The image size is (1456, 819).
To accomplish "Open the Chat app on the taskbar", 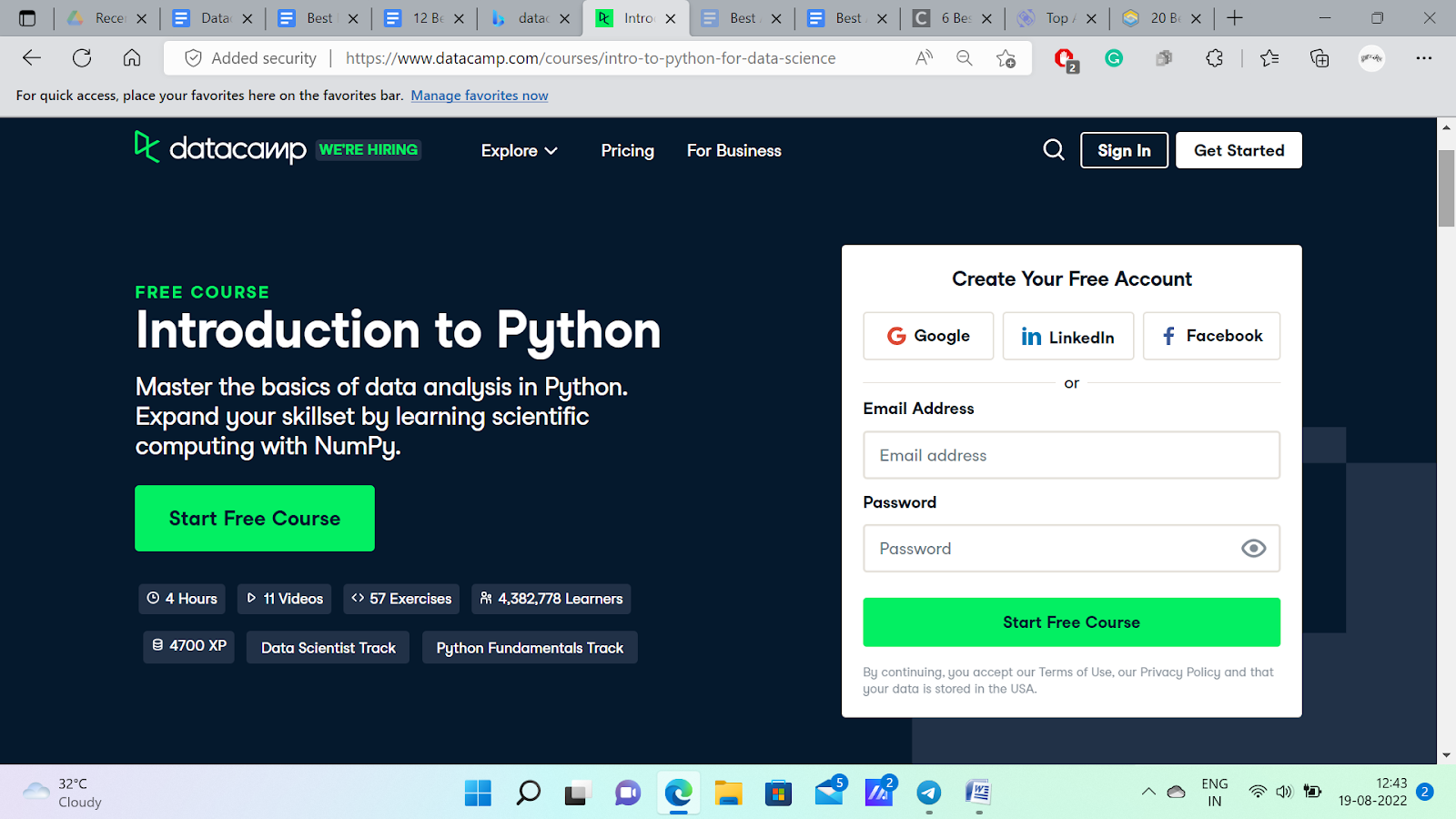I will tap(628, 793).
